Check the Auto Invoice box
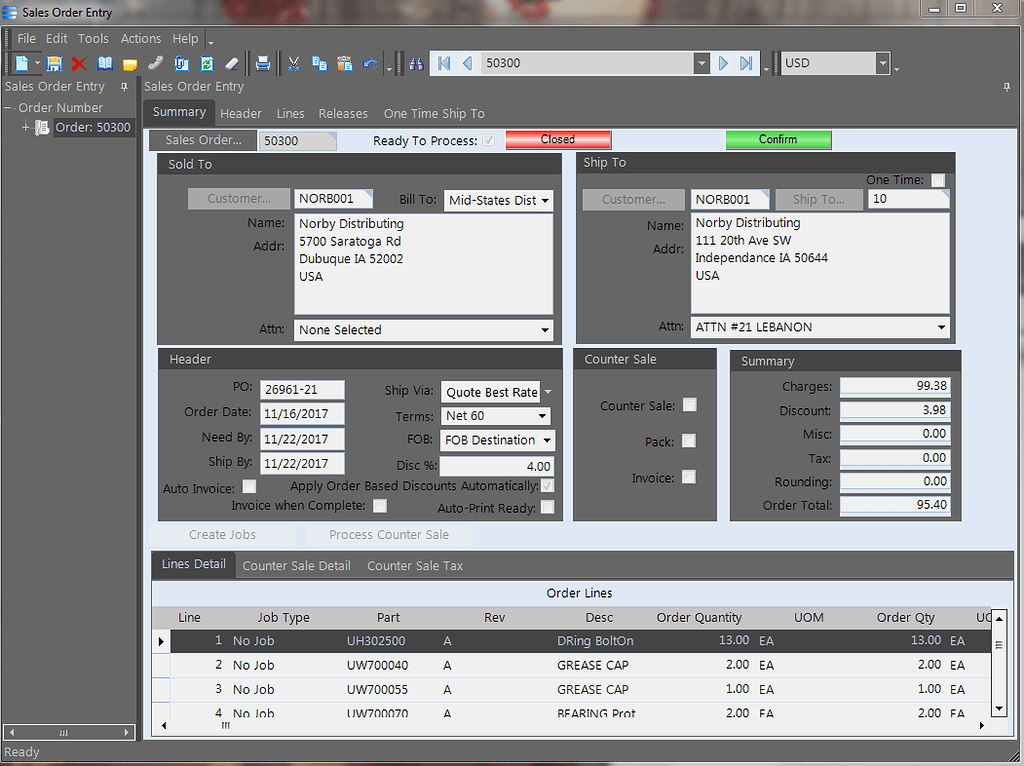The height and width of the screenshot is (766, 1024). (x=247, y=488)
